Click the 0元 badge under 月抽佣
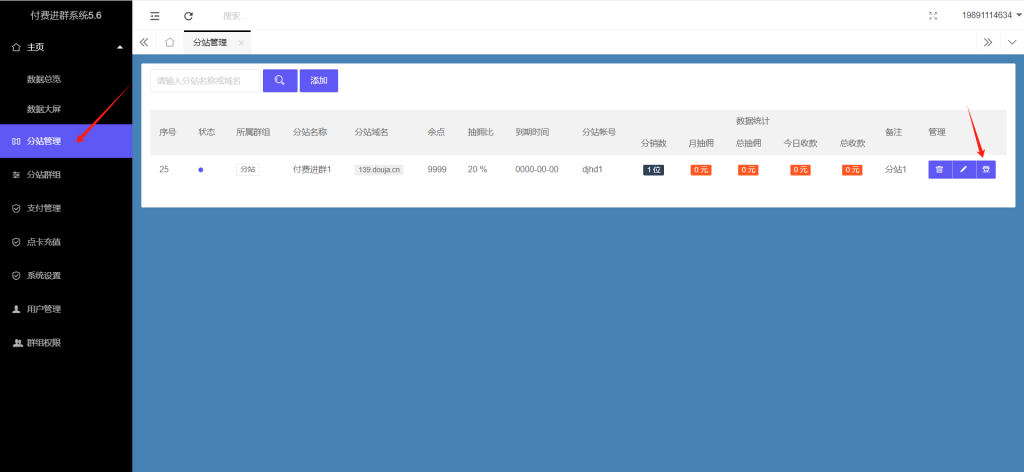Screen dimensions: 1024x472 point(701,170)
